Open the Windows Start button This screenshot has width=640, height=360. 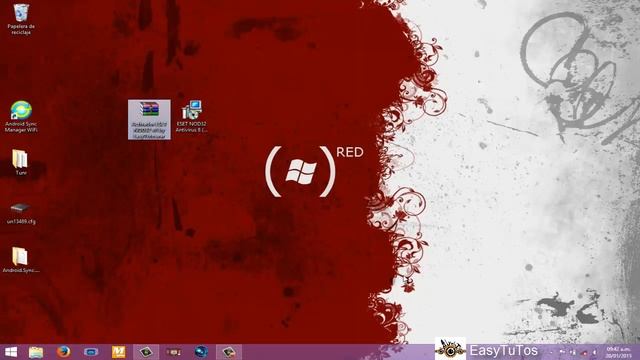[x=11, y=352]
